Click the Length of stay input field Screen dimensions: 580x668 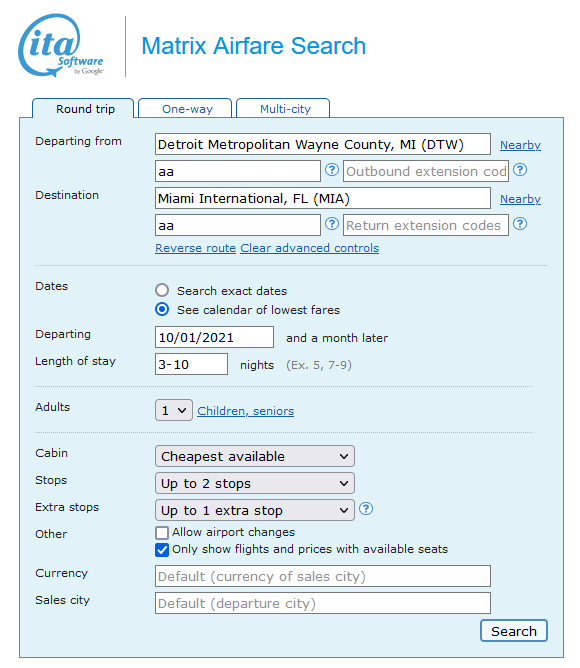(x=191, y=364)
